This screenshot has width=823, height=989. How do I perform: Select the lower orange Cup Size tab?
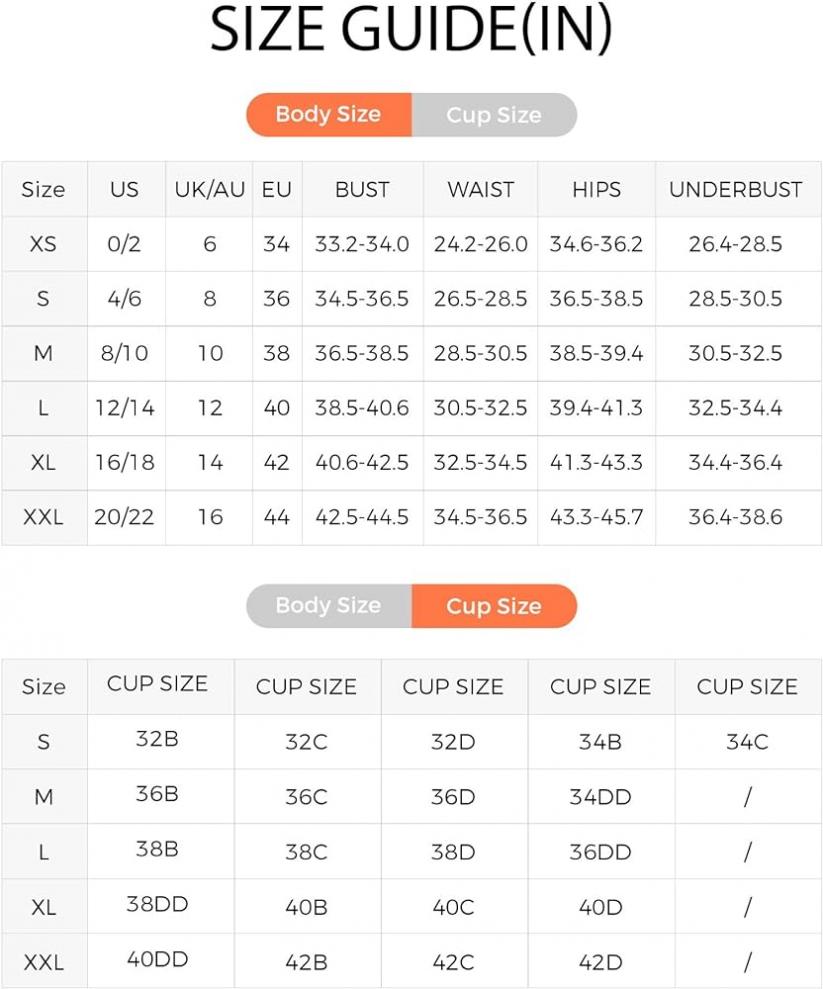(494, 606)
